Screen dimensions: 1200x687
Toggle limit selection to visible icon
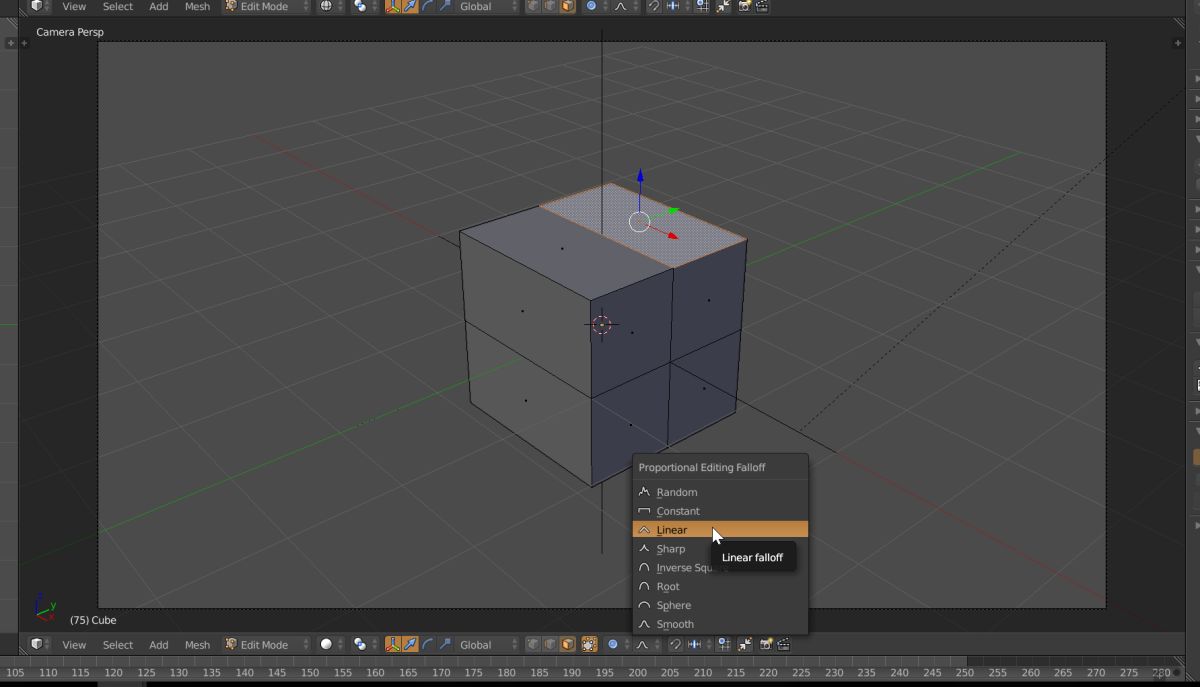(x=589, y=645)
